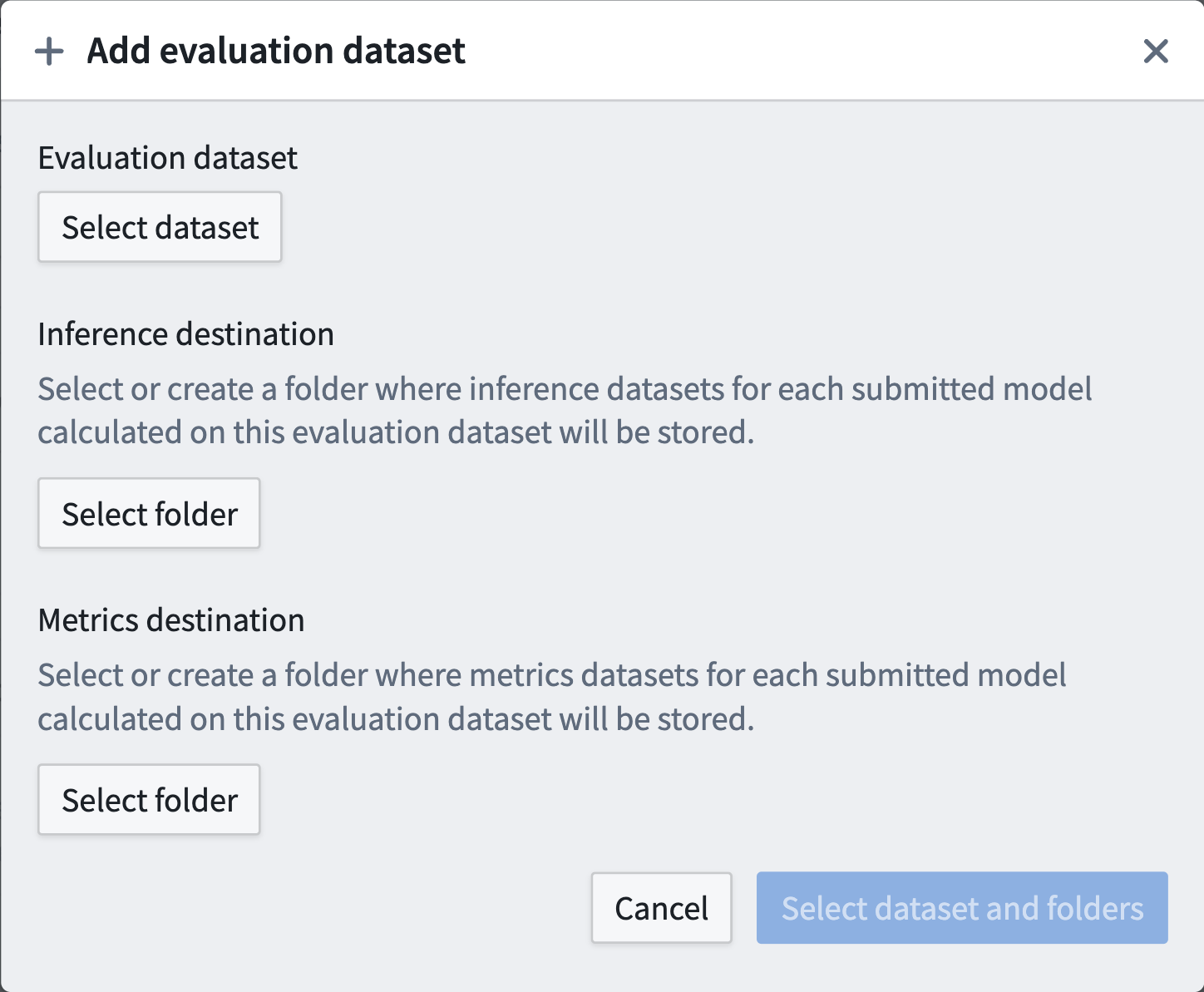1204x992 pixels.
Task: Click the metrics datasets description line
Action: [552, 674]
